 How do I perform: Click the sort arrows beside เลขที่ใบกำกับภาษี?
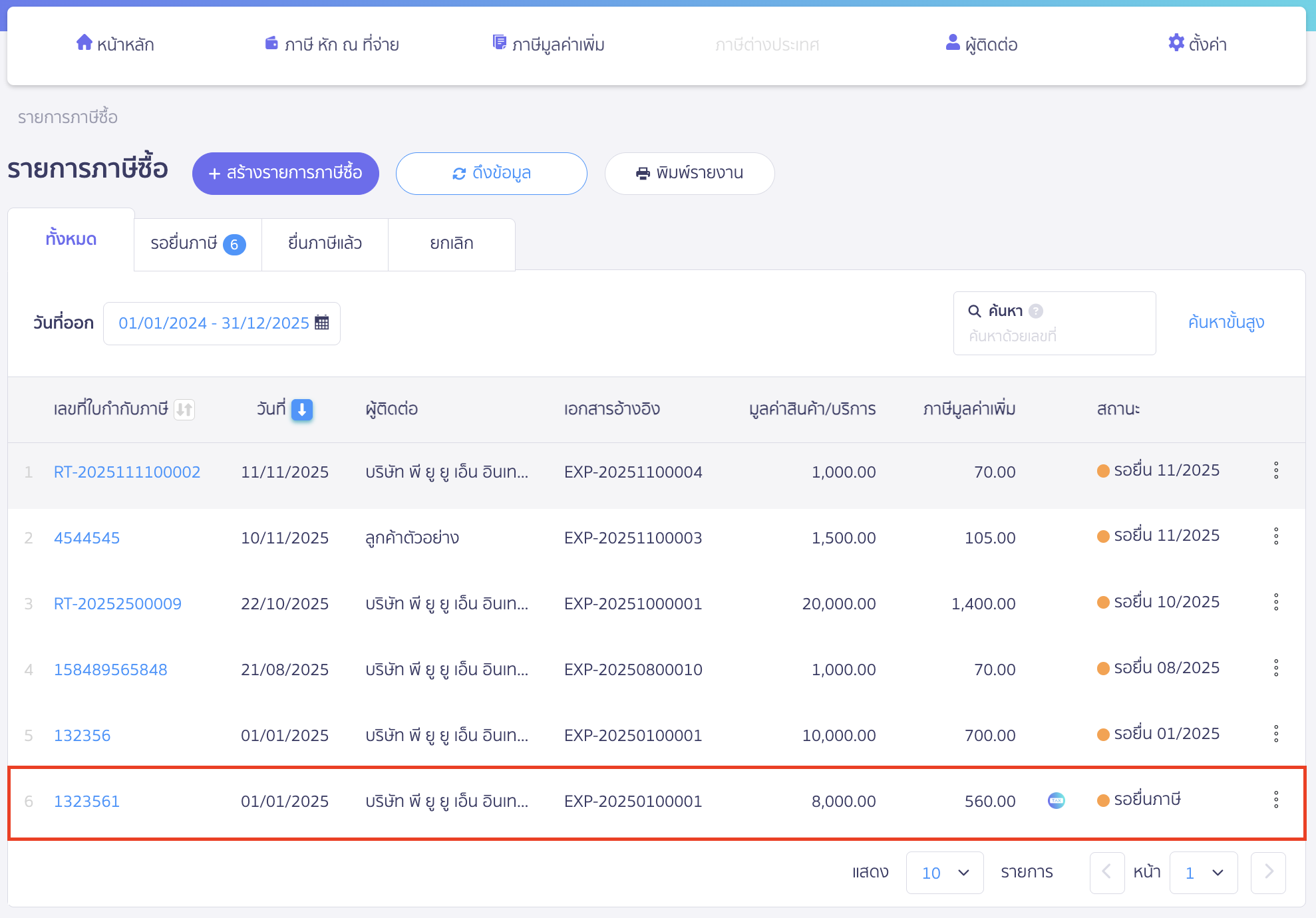click(184, 409)
